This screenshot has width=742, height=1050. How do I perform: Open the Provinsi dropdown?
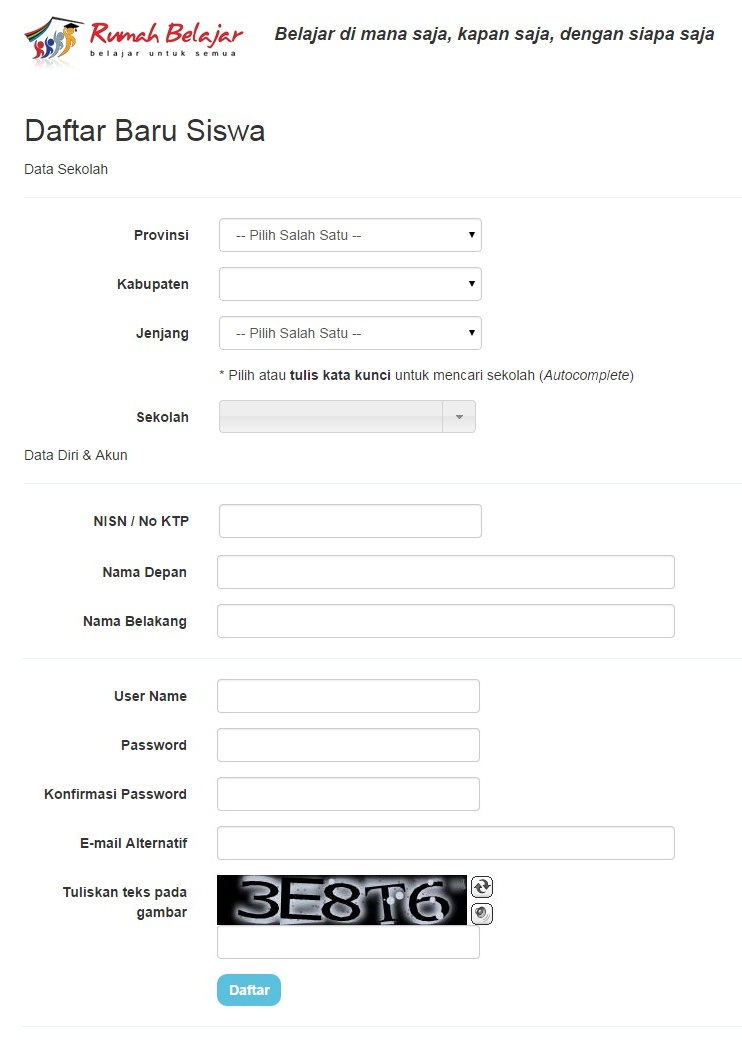coord(350,235)
